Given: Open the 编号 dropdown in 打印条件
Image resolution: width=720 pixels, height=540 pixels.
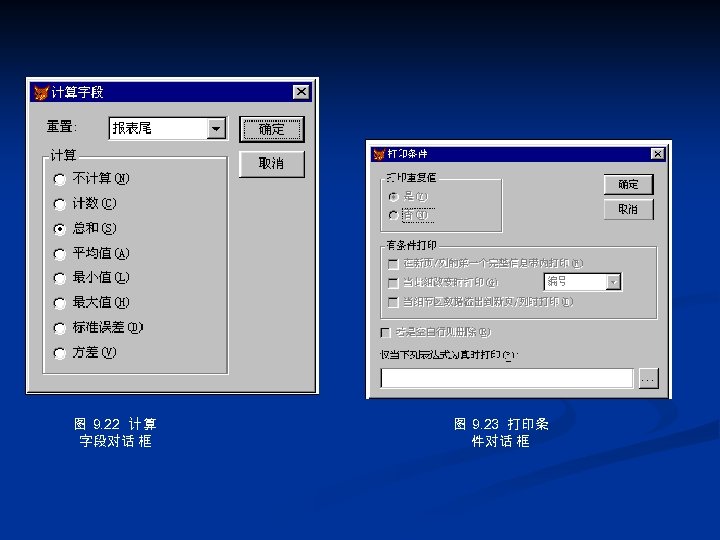Looking at the screenshot, I should tap(613, 282).
